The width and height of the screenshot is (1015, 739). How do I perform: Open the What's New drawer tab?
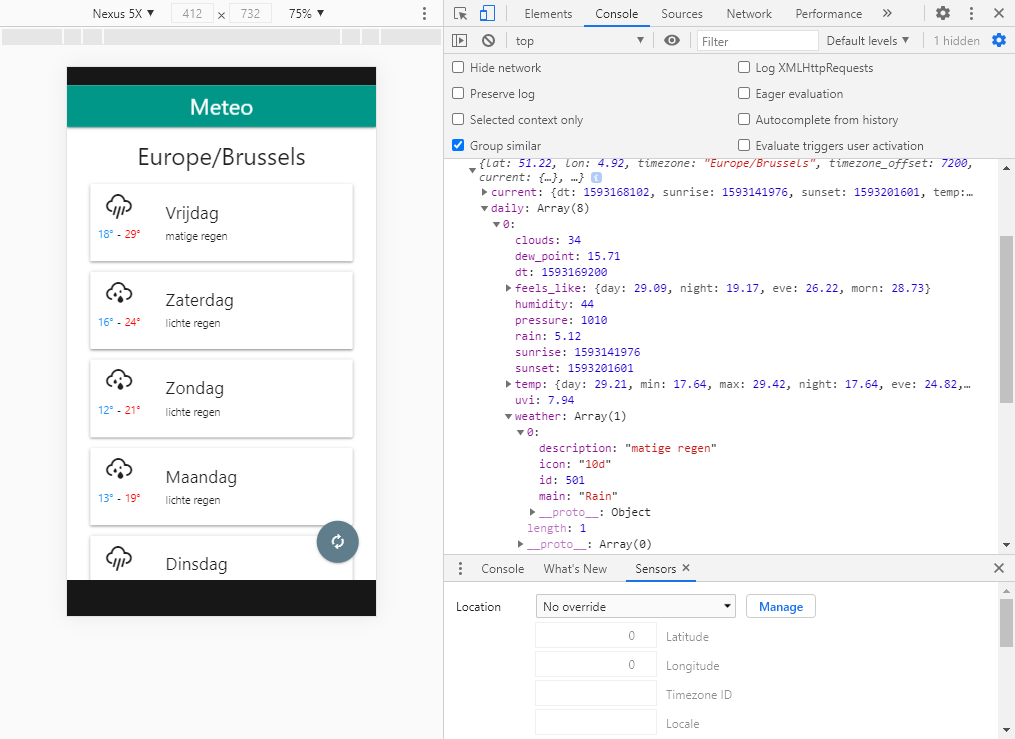(575, 568)
